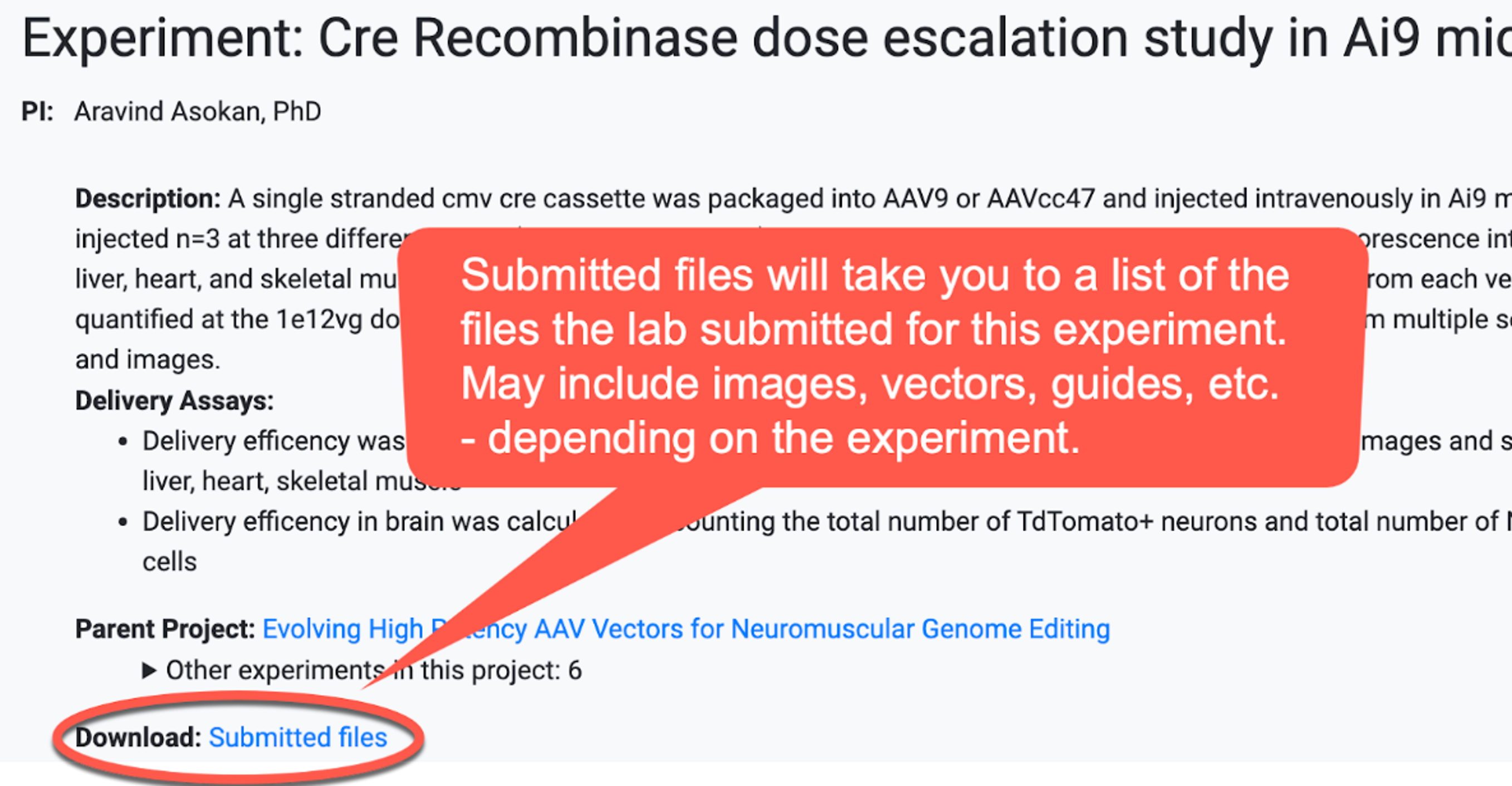Click the word 'cells' under the bullets
Image resolution: width=1512 pixels, height=786 pixels.
[169, 562]
